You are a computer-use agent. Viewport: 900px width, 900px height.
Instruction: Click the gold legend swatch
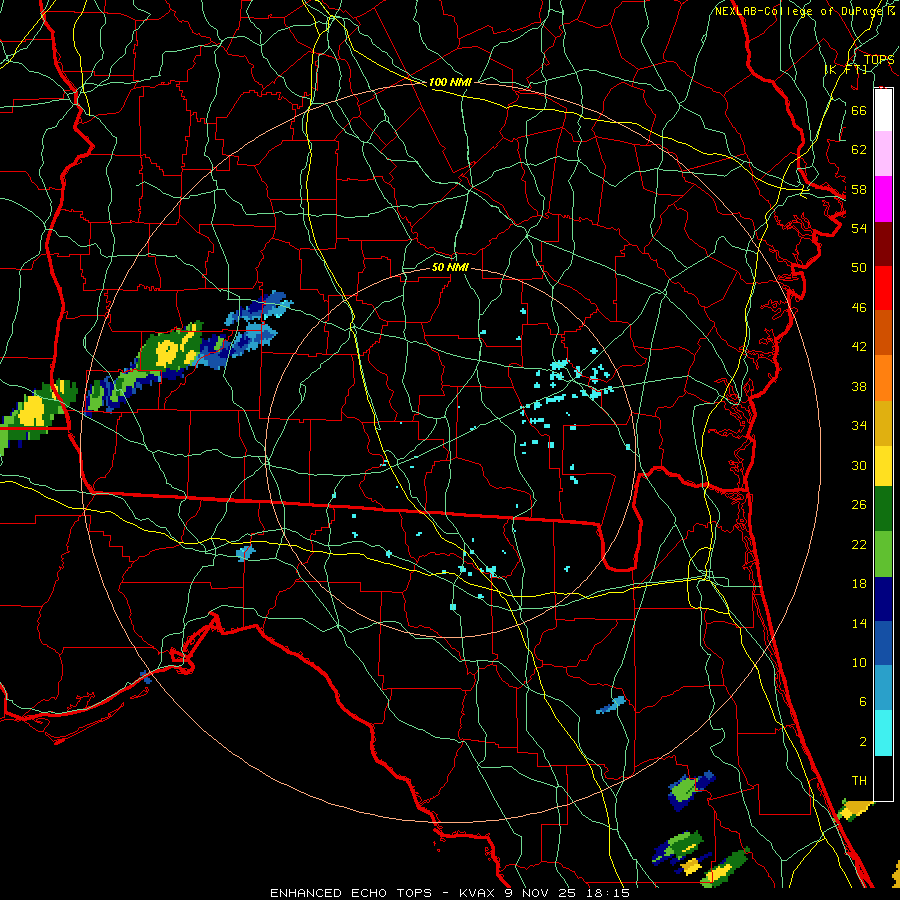point(883,423)
